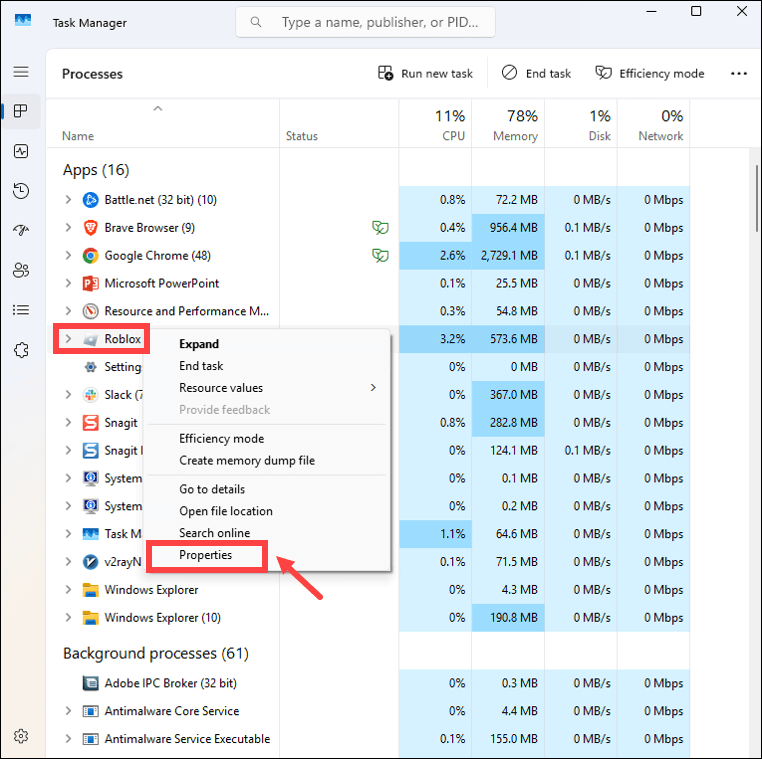Click the more options ellipsis button
The image size is (762, 759).
(739, 73)
